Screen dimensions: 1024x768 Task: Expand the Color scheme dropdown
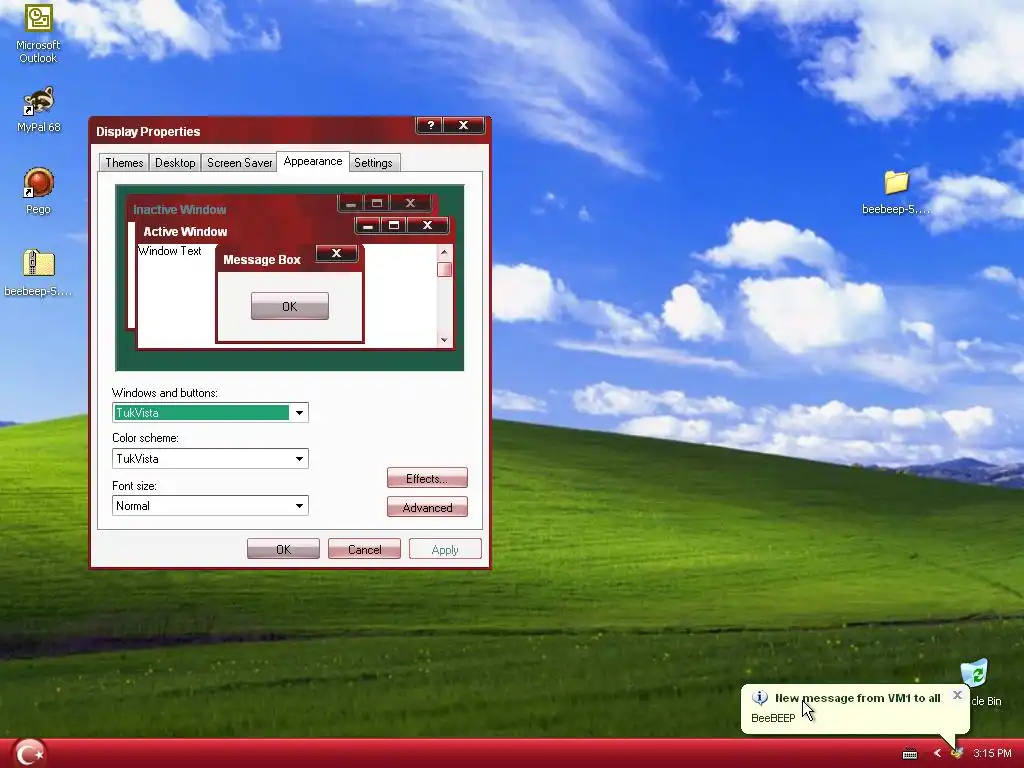pos(299,458)
